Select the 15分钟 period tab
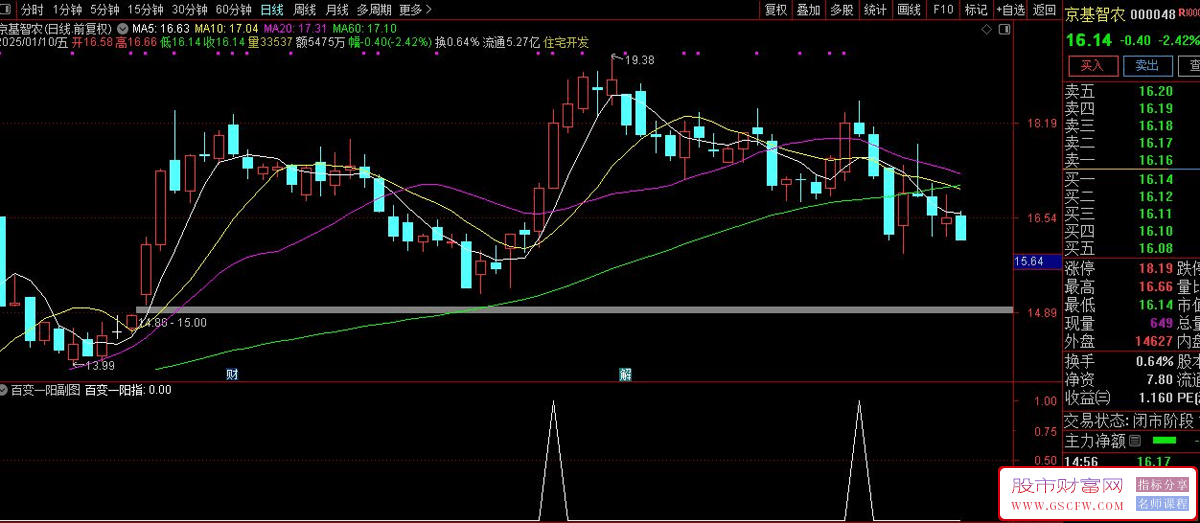Screen dimensions: 1200x523 (x=145, y=10)
